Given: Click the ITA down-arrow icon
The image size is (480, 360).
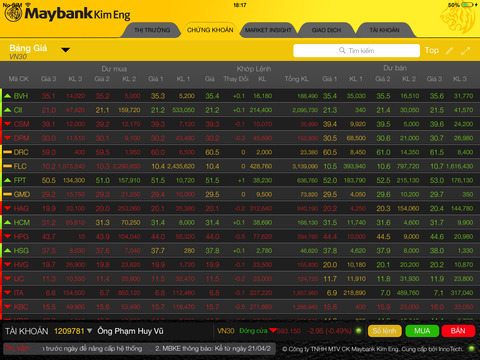Looking at the screenshot, I should coord(7,293).
